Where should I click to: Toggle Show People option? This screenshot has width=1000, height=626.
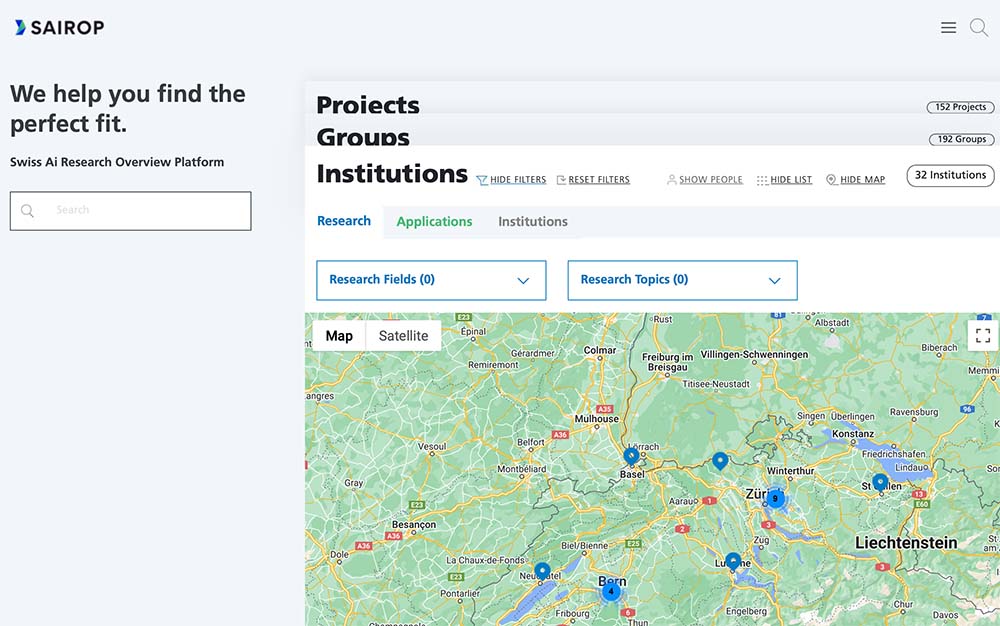(x=705, y=180)
